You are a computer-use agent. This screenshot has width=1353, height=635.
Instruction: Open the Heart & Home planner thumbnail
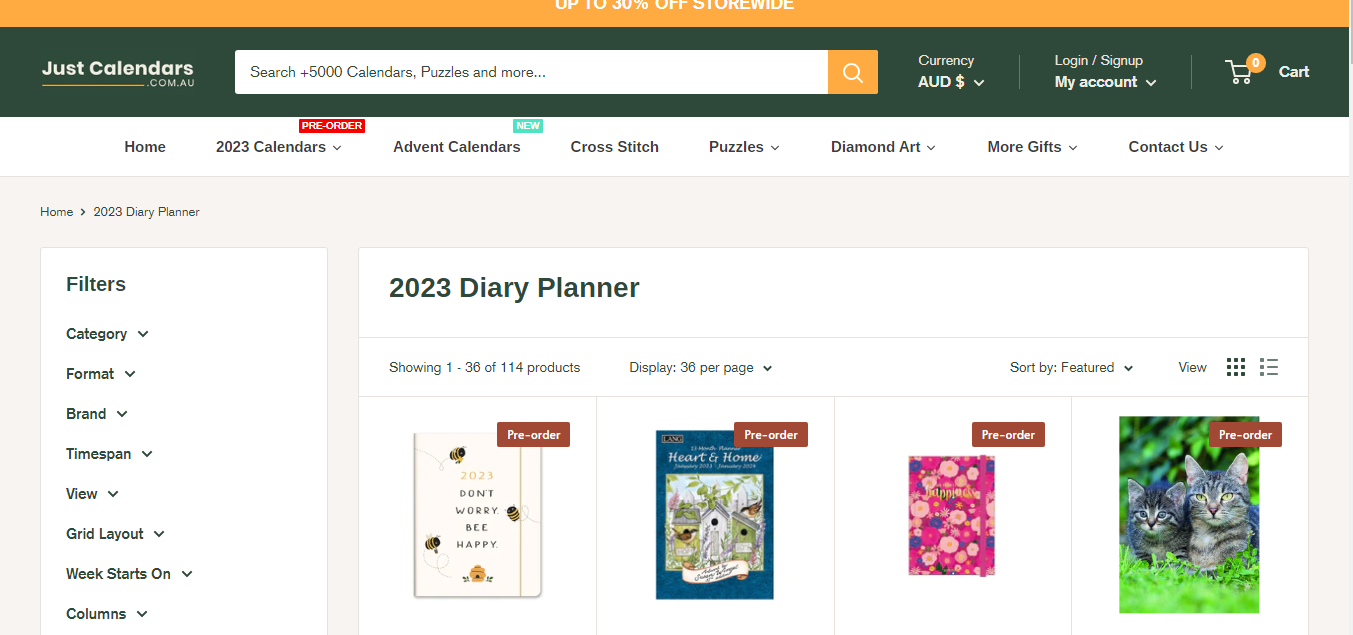[714, 514]
